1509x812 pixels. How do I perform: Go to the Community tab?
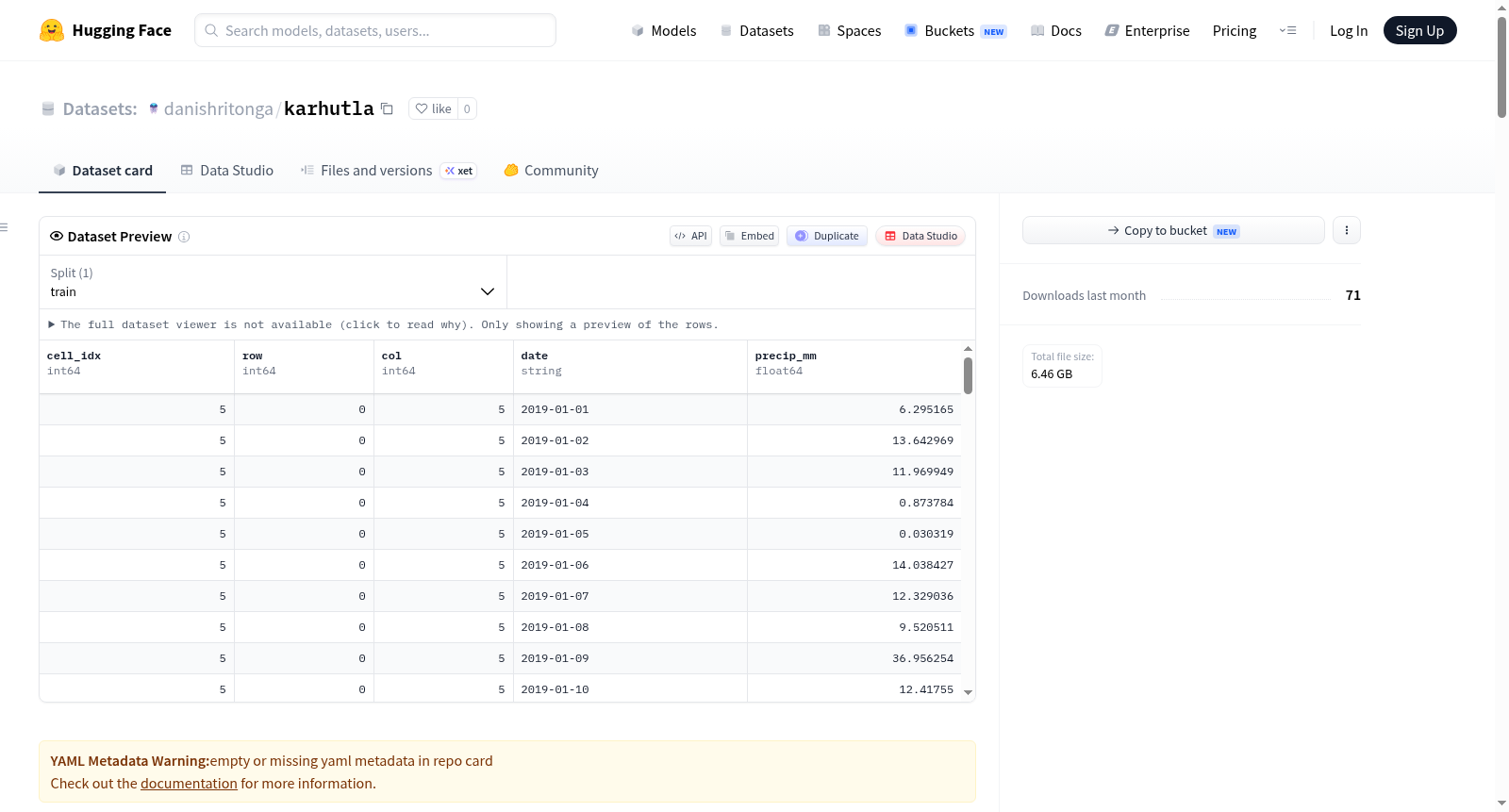(552, 171)
